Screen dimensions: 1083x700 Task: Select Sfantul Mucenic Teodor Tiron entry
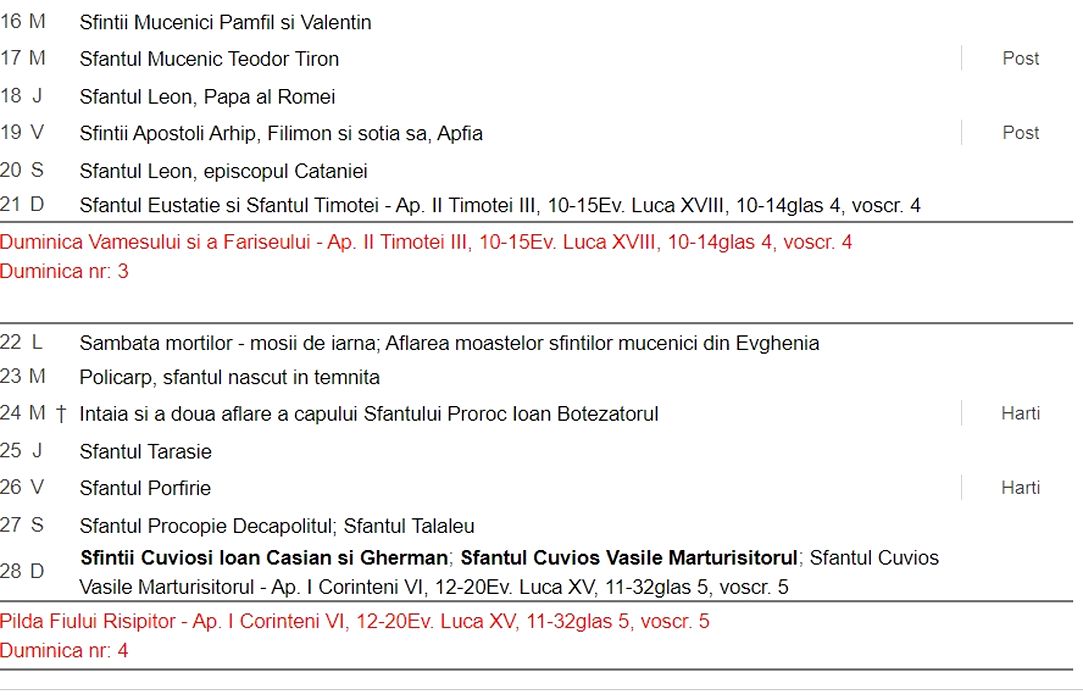pos(209,59)
